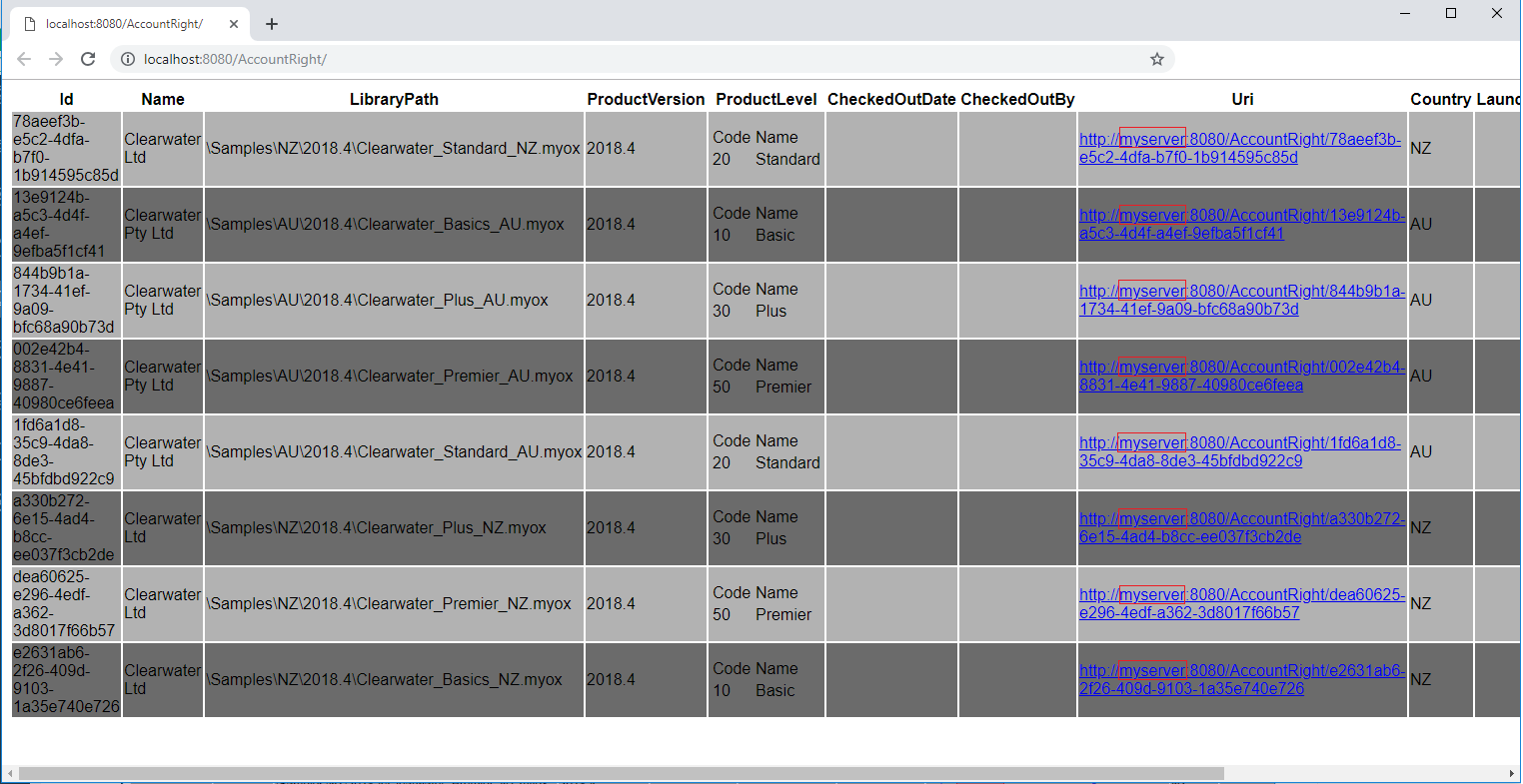This screenshot has width=1523, height=784.
Task: Click Id cell starting dea60625
Action: (x=66, y=603)
